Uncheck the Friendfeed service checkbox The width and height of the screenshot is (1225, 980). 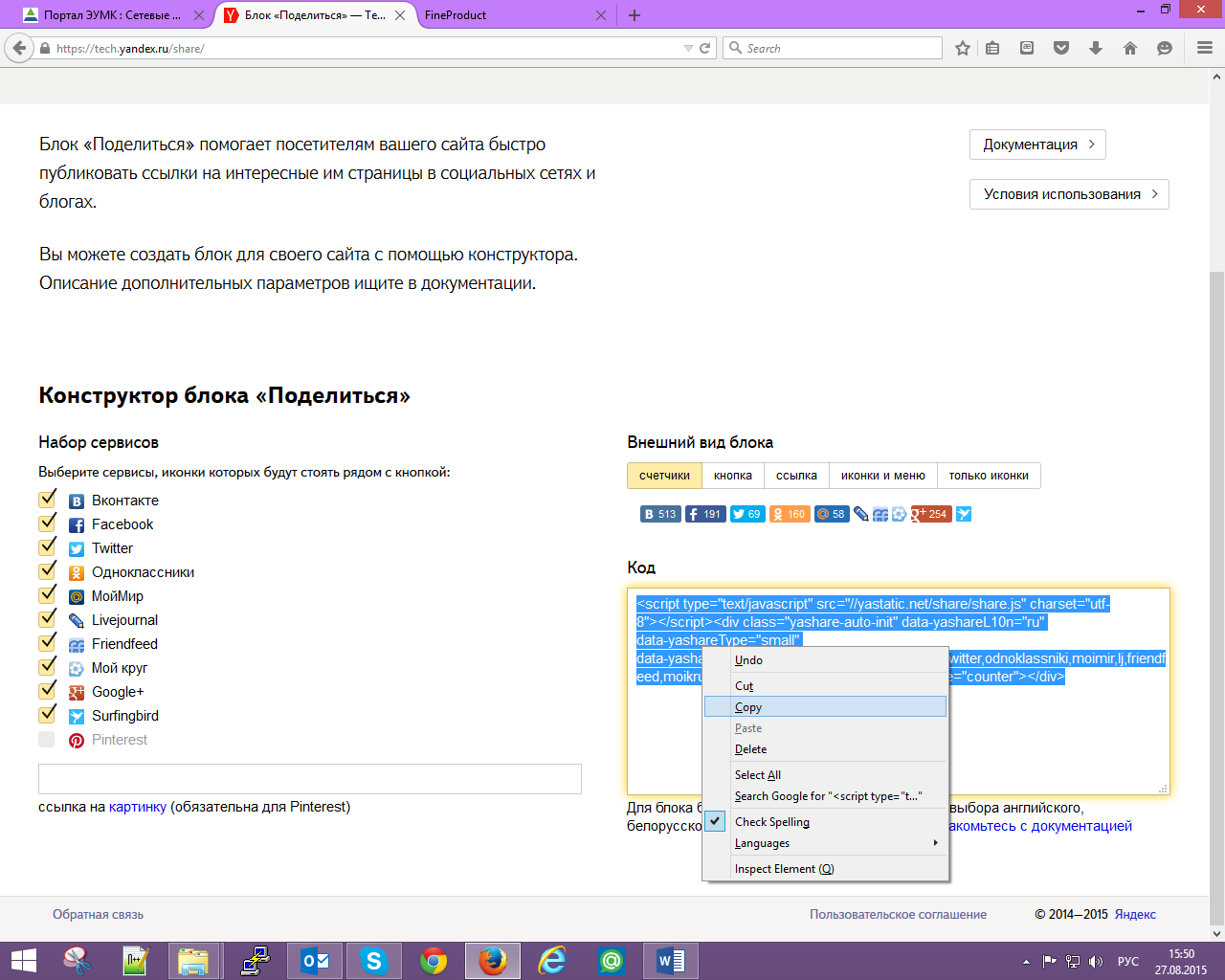point(47,642)
